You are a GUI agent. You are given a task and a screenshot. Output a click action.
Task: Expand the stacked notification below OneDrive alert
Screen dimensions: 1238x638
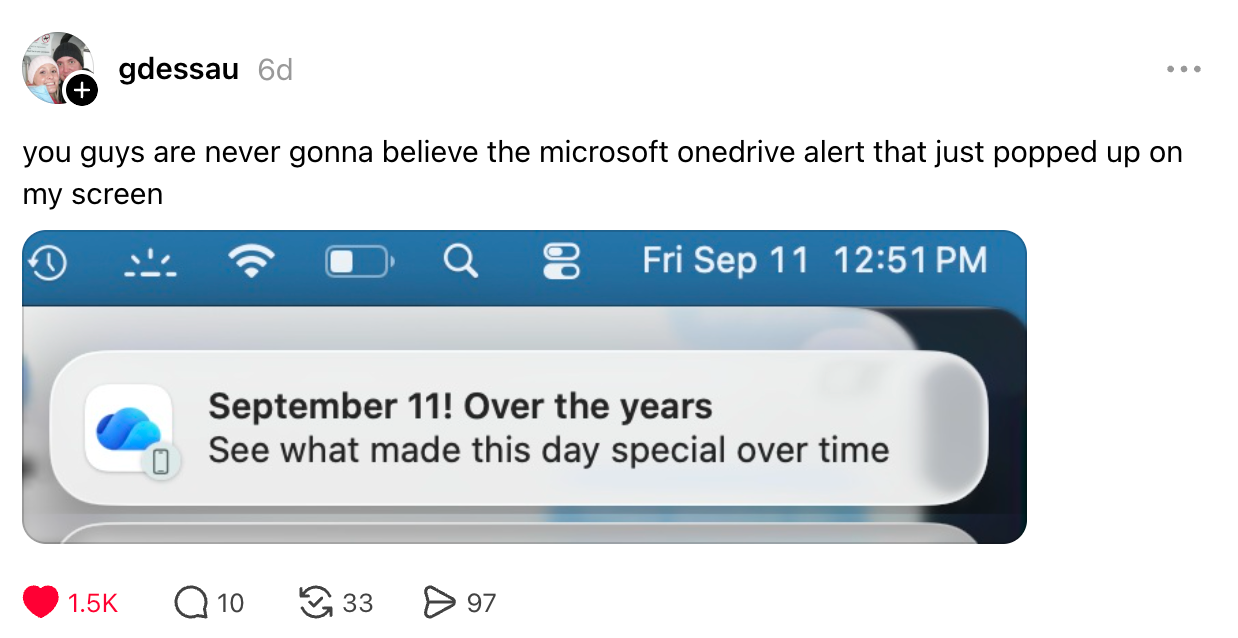pyautogui.click(x=518, y=532)
